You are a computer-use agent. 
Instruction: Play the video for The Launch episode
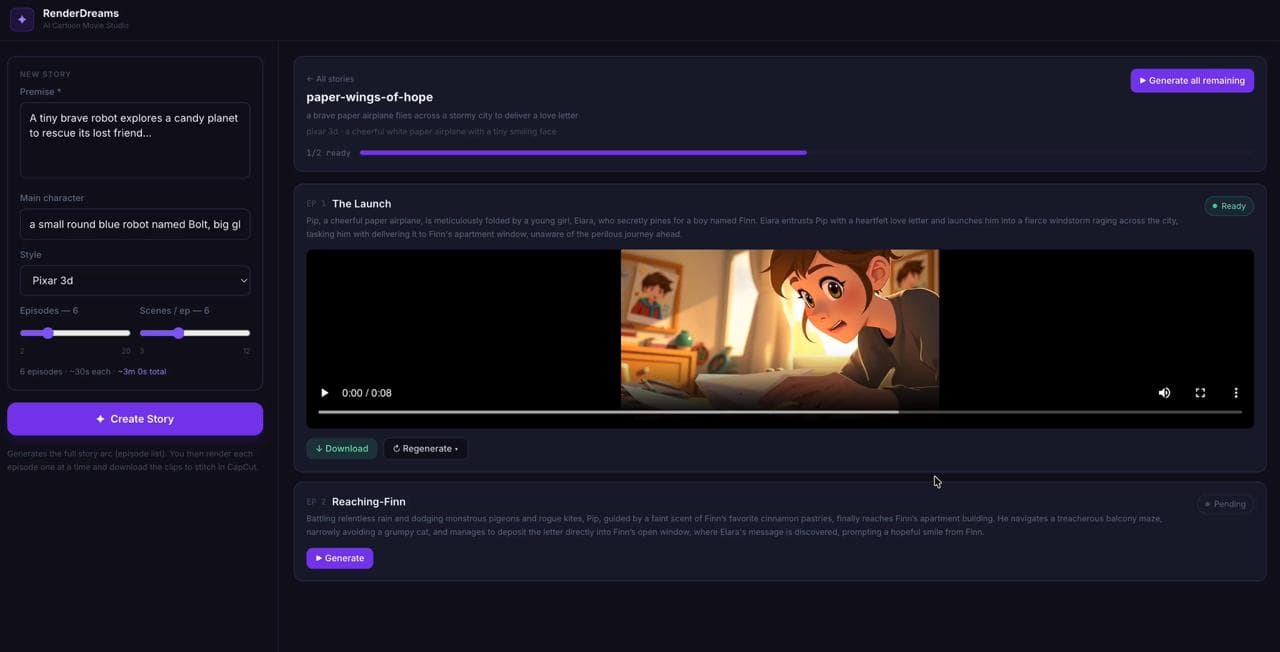[324, 393]
